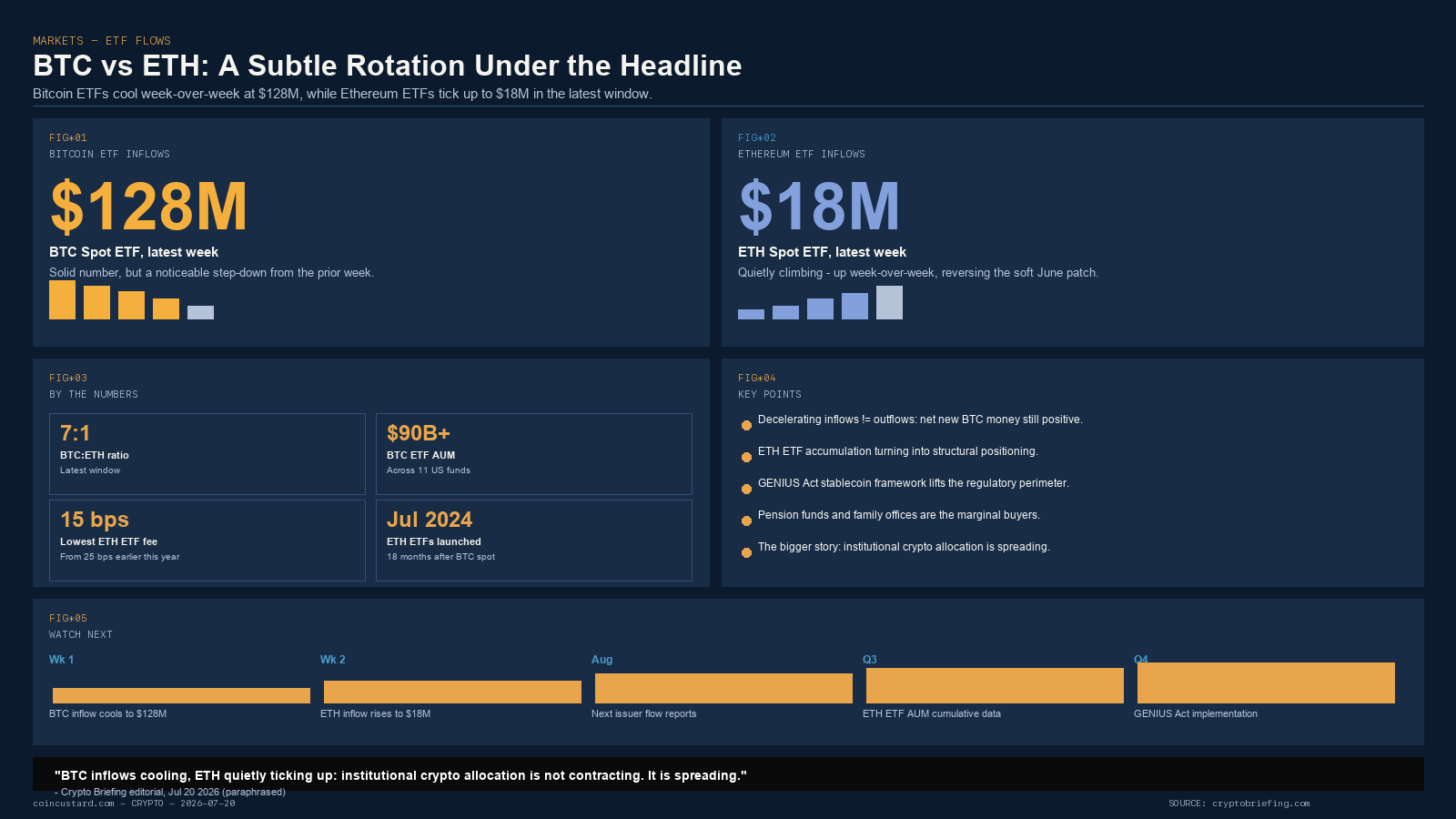
Task: Select the bullet before Decelerating inflows point
Action: [x=746, y=425]
